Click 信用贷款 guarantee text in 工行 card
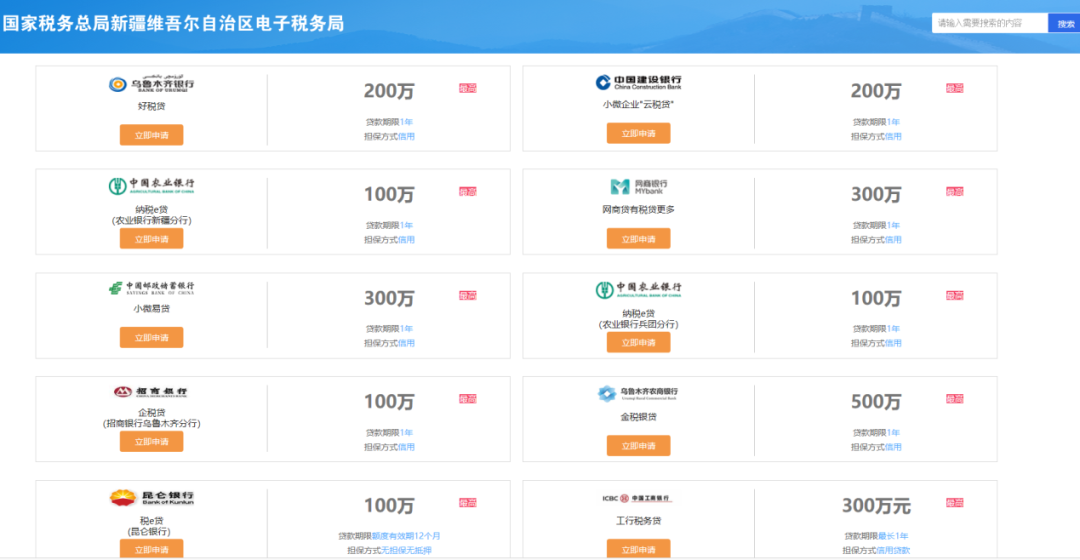This screenshot has width=1080, height=560. pos(893,550)
